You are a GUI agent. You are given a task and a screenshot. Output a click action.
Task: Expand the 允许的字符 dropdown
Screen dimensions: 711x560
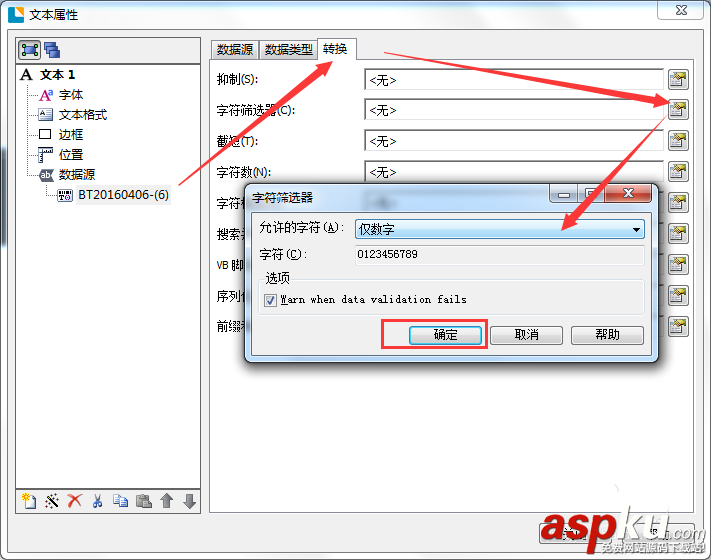coord(637,229)
